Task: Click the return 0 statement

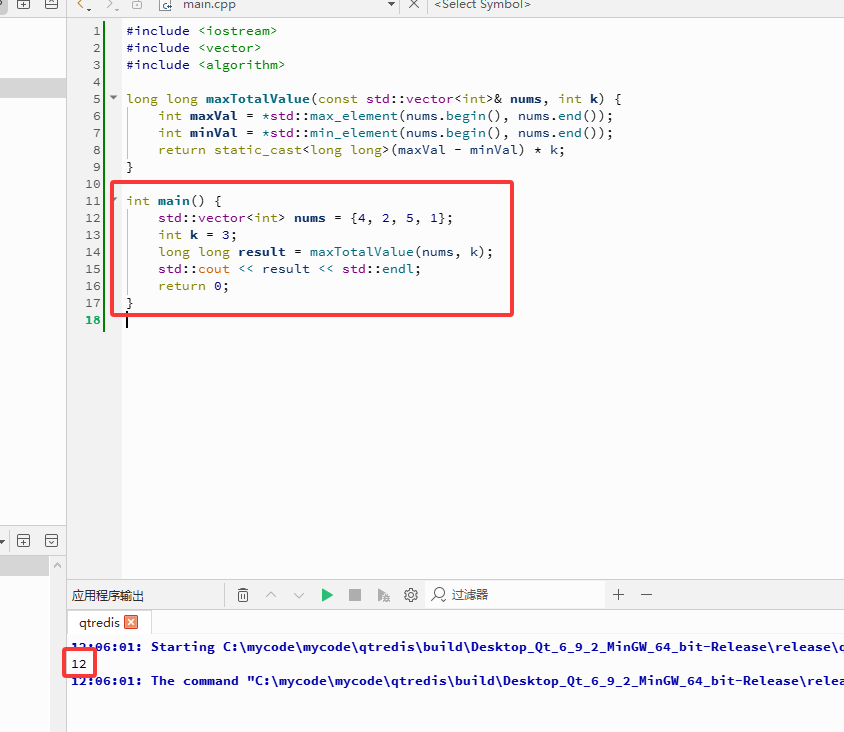Action: [193, 286]
